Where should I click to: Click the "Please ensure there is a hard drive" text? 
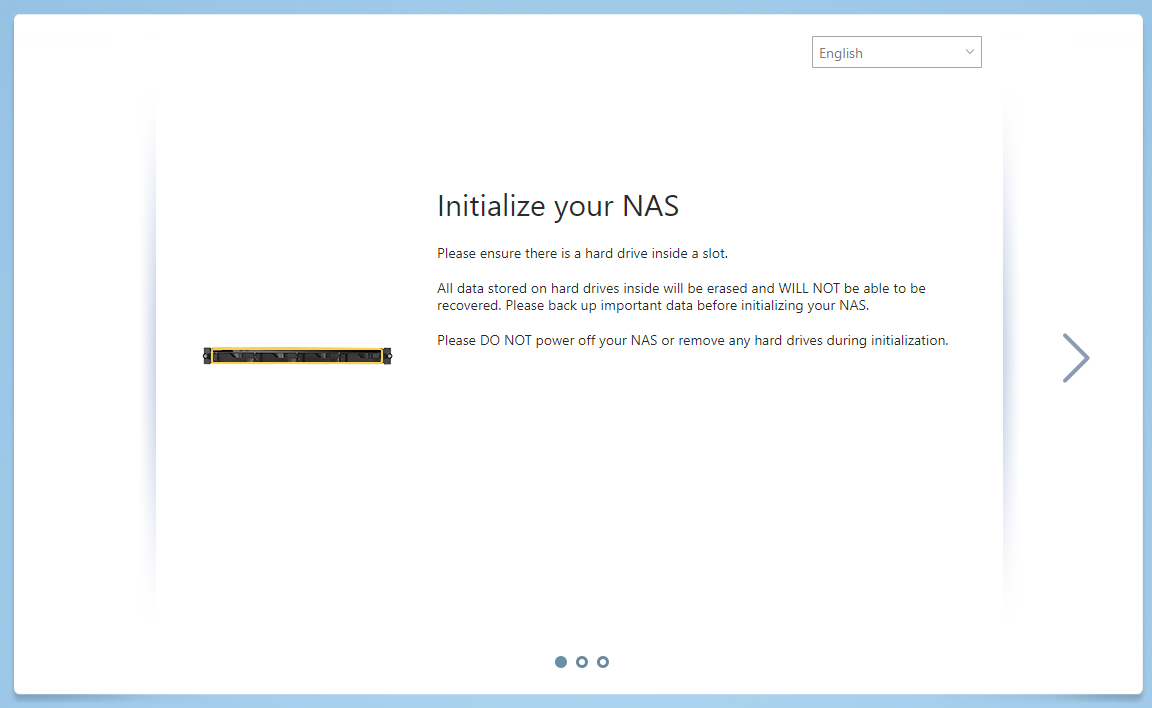(x=582, y=253)
